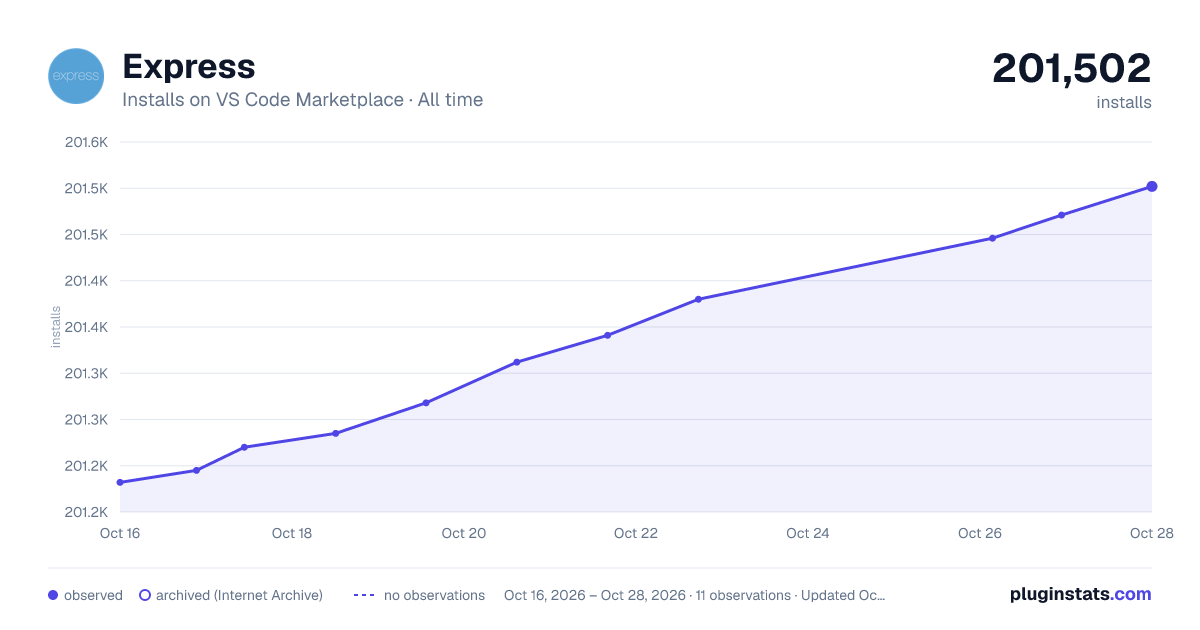
Task: Open the pluginstats.com link
Action: coord(1081,594)
